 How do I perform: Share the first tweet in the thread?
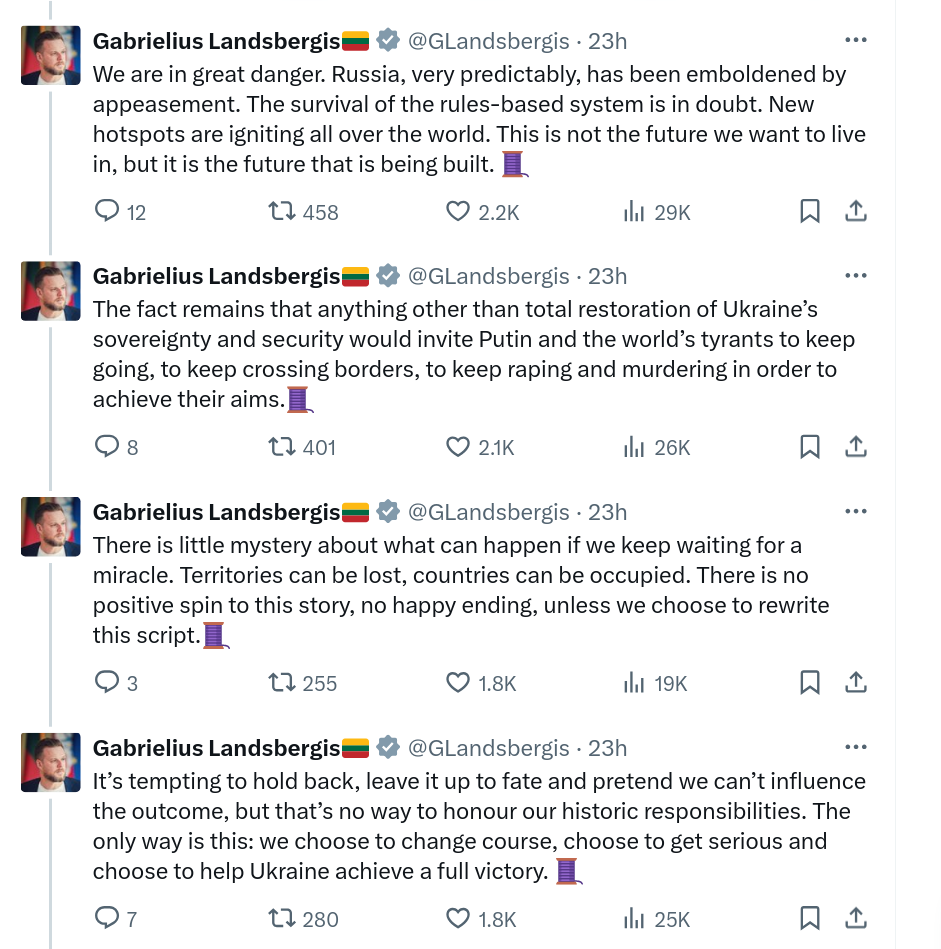point(856,211)
